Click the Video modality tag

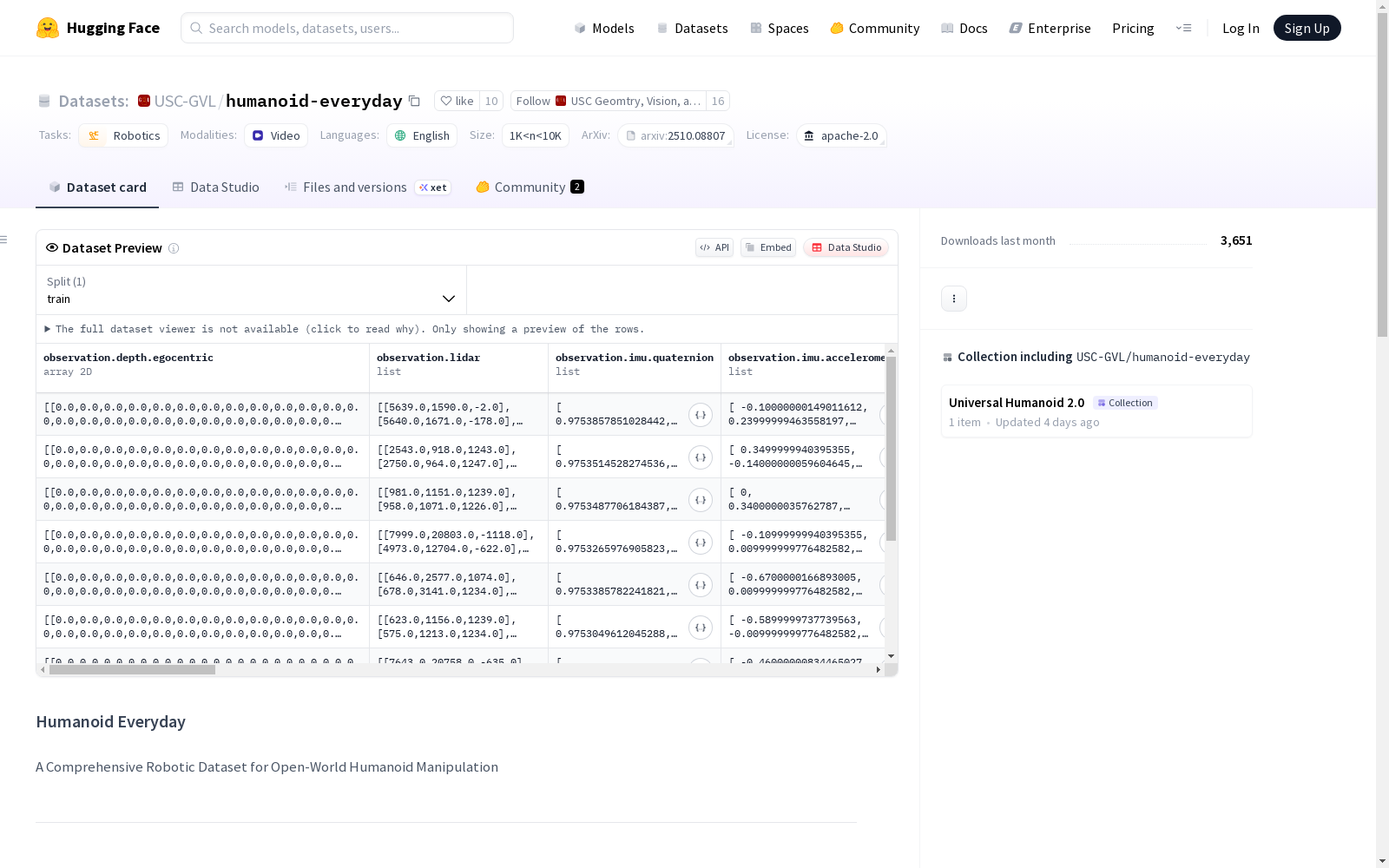276,135
